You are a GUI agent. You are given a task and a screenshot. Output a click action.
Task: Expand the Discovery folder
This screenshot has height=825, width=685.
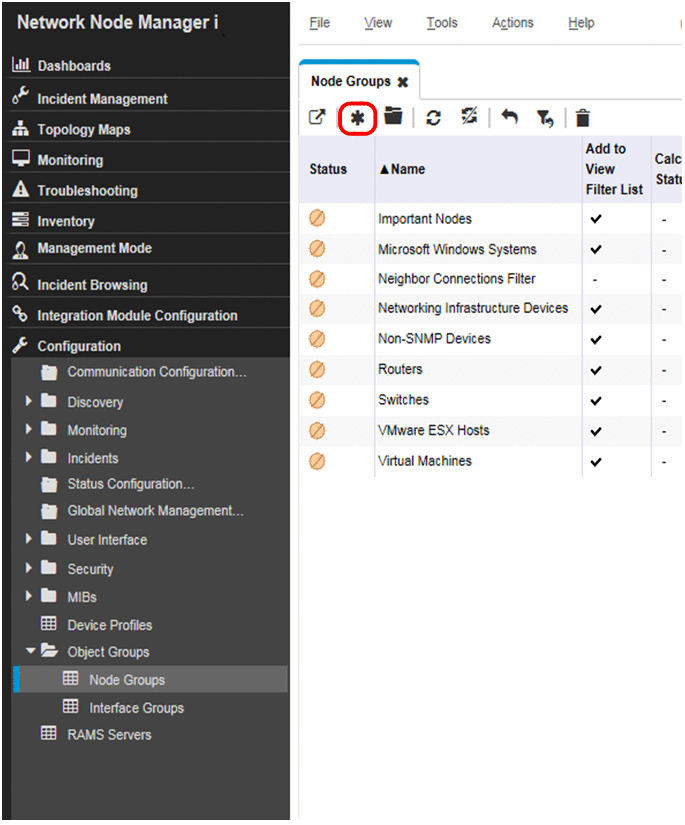pyautogui.click(x=29, y=402)
